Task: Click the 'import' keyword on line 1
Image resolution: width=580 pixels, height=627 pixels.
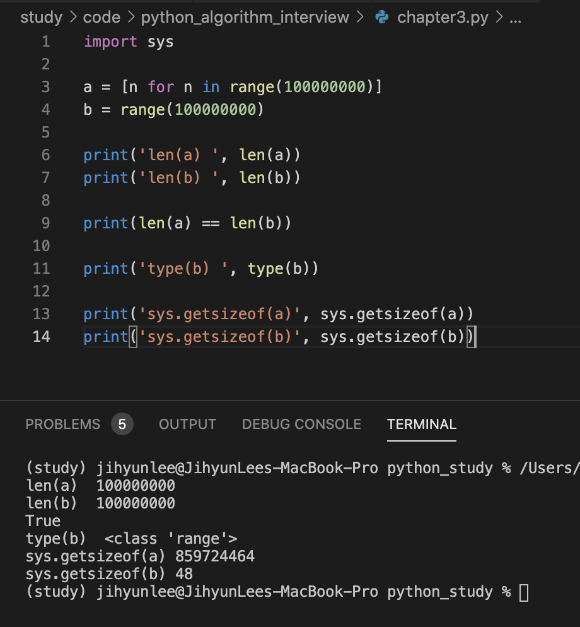Action: pyautogui.click(x=110, y=42)
